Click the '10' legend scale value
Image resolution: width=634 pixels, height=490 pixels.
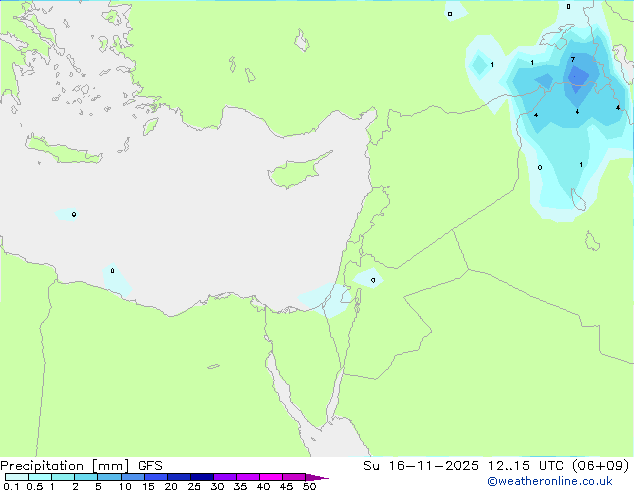click(125, 486)
